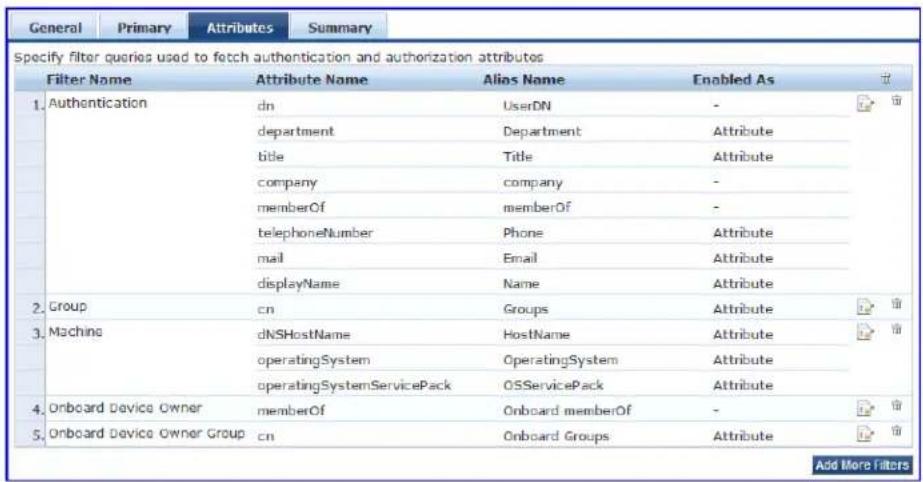Click the department attribute name

296,131
